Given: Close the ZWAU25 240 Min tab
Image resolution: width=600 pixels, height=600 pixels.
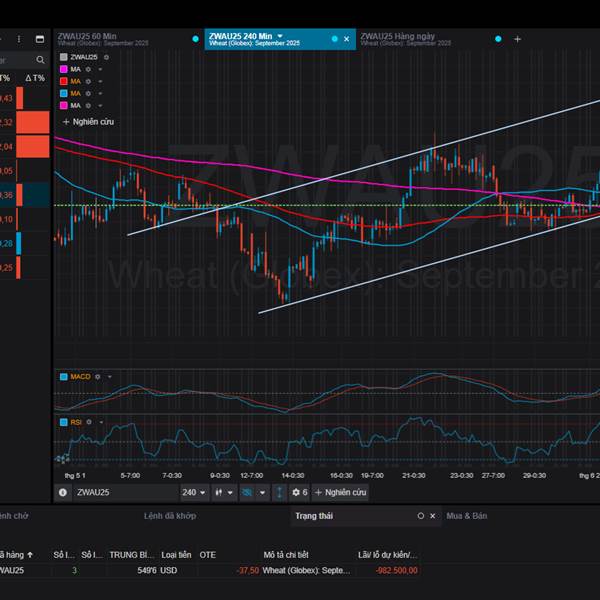Looking at the screenshot, I should pyautogui.click(x=346, y=39).
